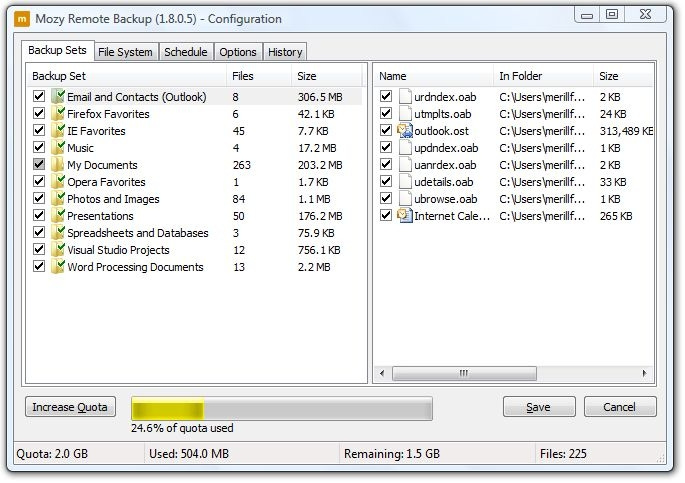Click the file list horizontal scrollbar thumb
The image size is (685, 483).
464,373
